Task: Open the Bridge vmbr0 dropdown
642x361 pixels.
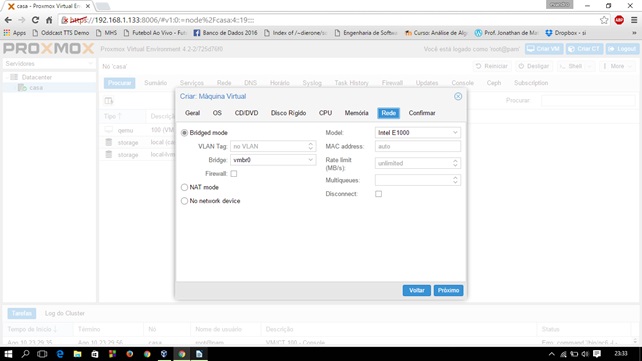Action: pos(310,160)
